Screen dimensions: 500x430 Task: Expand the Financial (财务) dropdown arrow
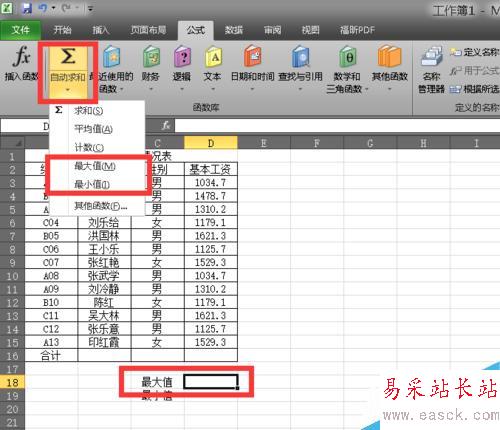(x=151, y=89)
